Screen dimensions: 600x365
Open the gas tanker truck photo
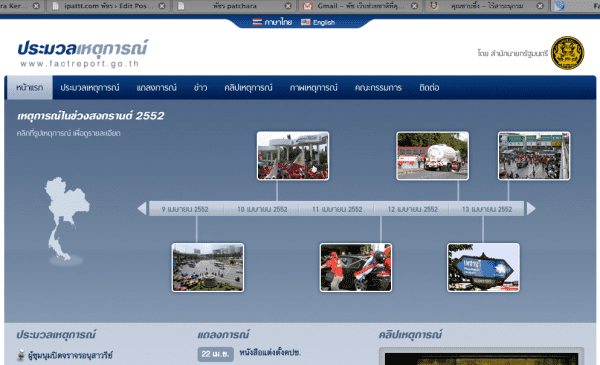(x=432, y=156)
